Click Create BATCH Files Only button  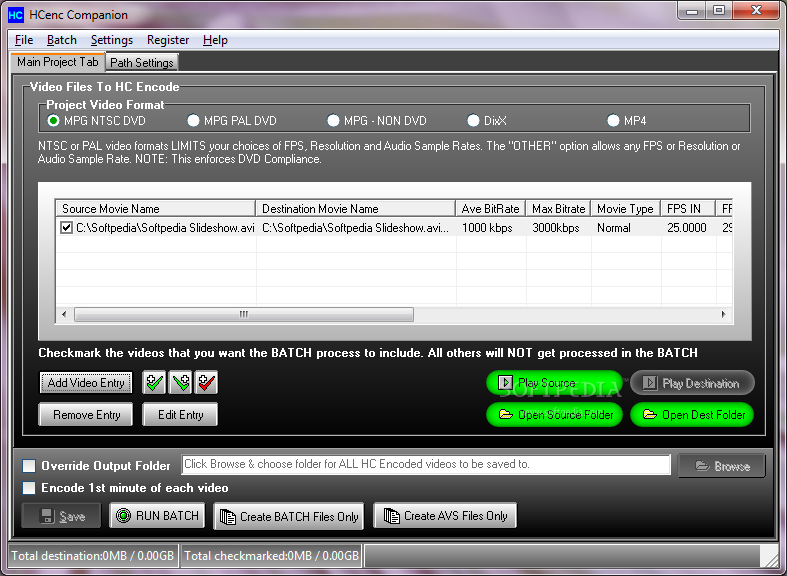pos(289,517)
